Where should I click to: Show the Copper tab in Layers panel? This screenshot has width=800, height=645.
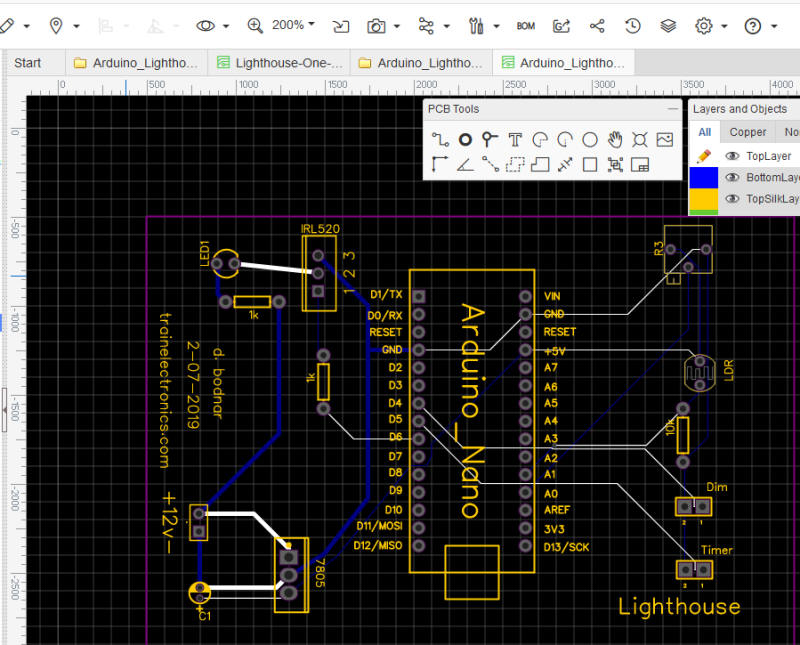tap(747, 132)
